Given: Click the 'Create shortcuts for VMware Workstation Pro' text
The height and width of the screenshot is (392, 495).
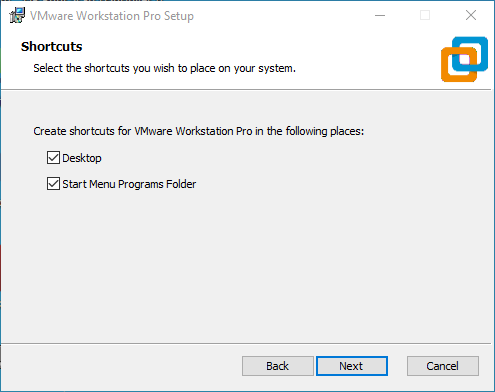Looking at the screenshot, I should point(199,131).
